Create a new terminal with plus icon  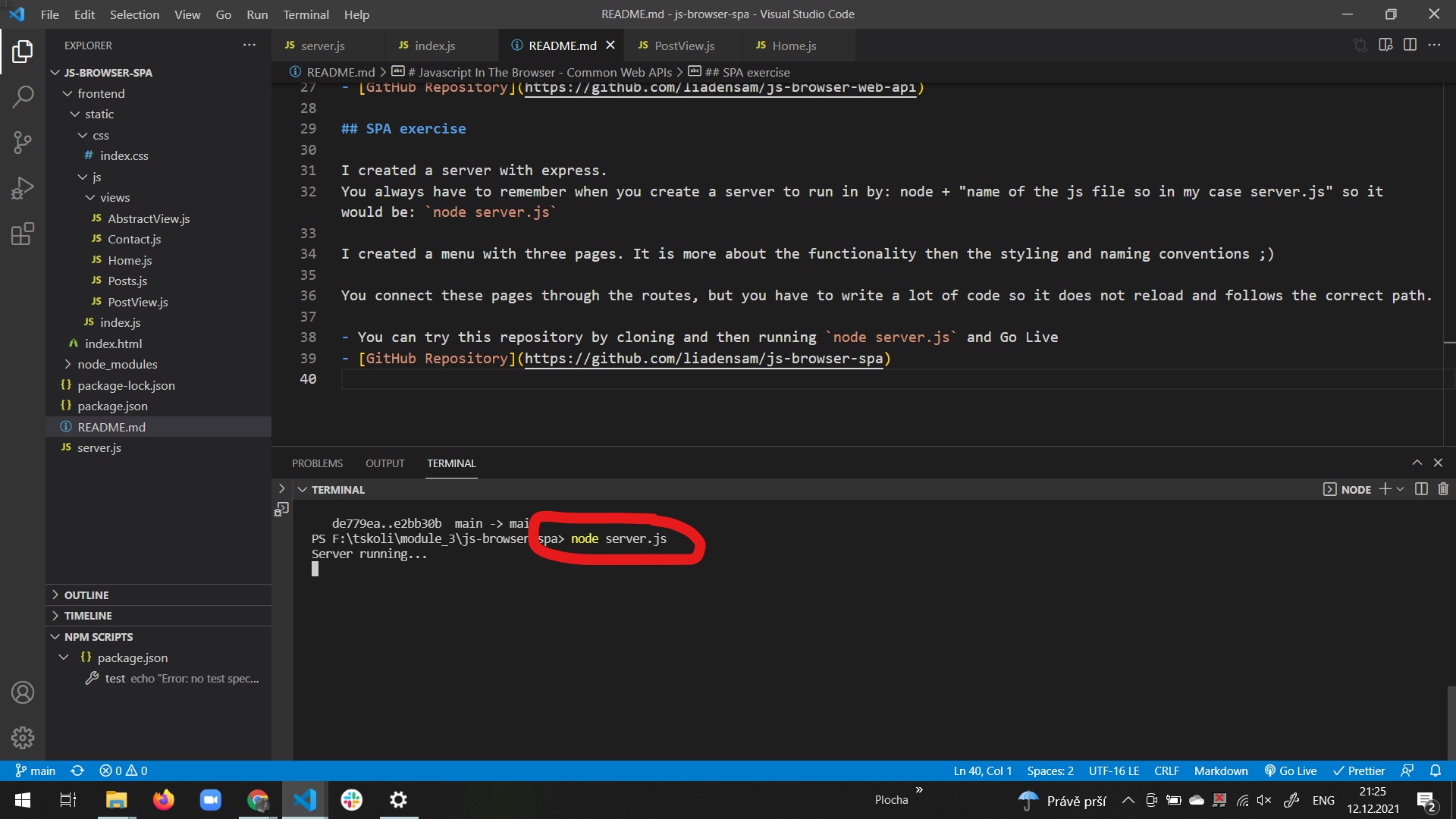click(1385, 489)
